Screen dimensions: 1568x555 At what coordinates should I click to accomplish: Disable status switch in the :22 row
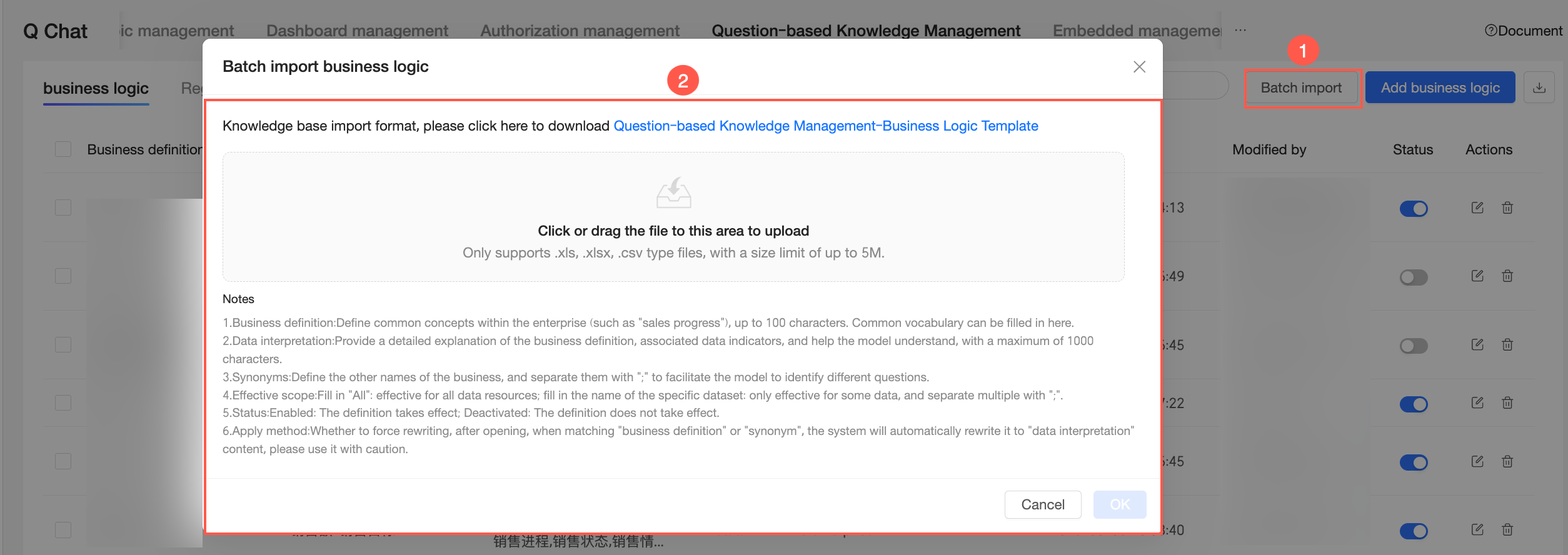pyautogui.click(x=1414, y=404)
